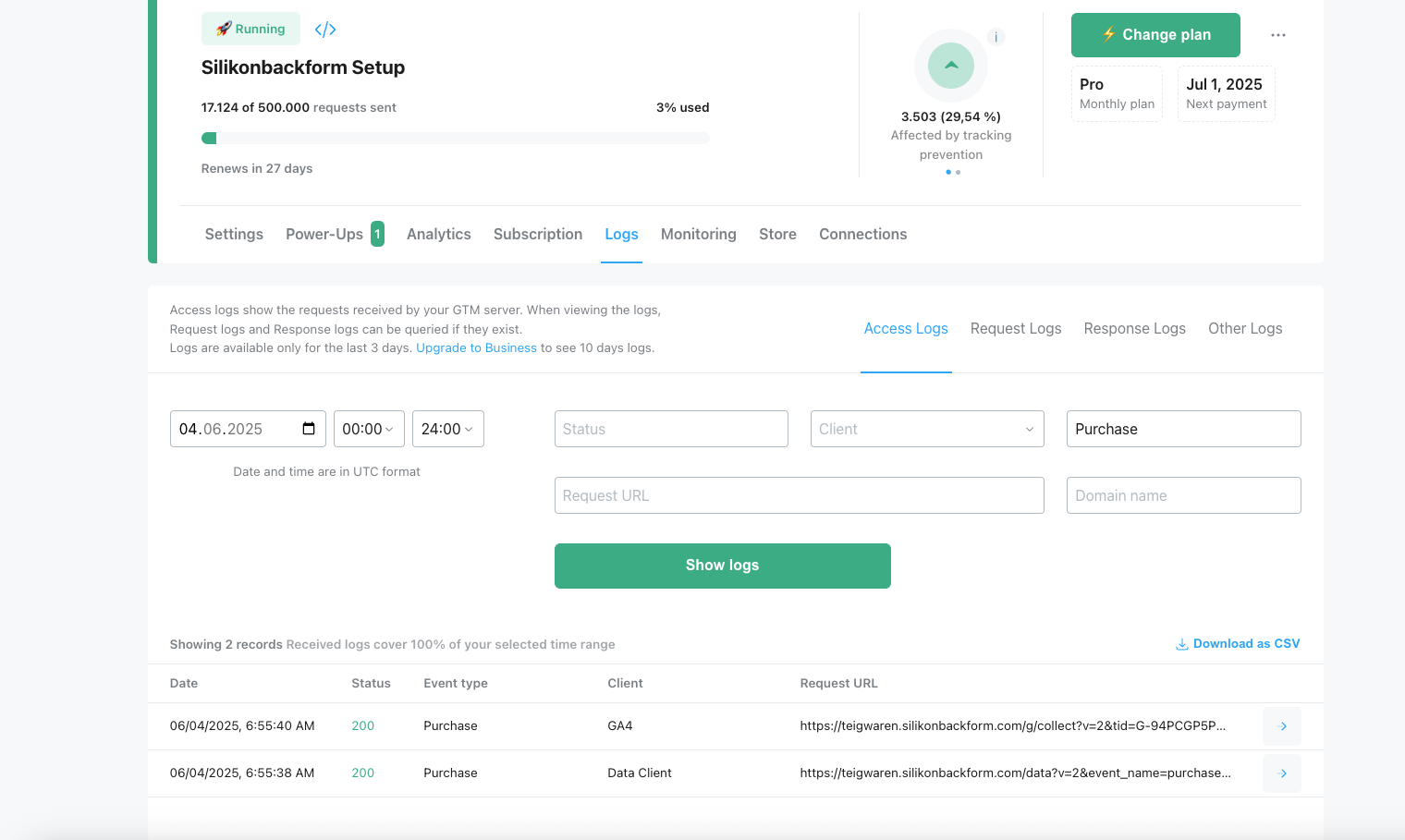Click the Data Client cell
1405x840 pixels.
point(640,773)
